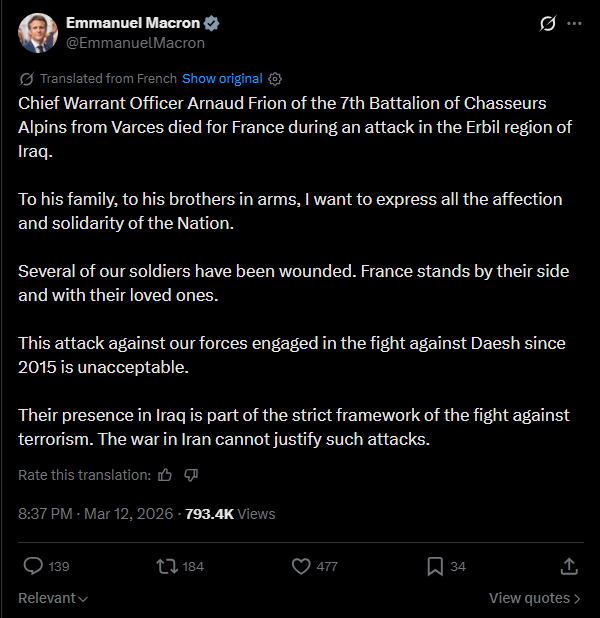600x618 pixels.
Task: Click the blue verified badge
Action: point(211,23)
